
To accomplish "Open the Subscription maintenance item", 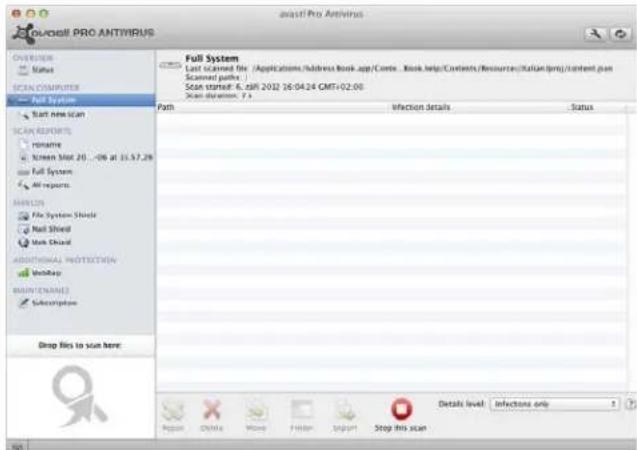I will click(54, 303).
